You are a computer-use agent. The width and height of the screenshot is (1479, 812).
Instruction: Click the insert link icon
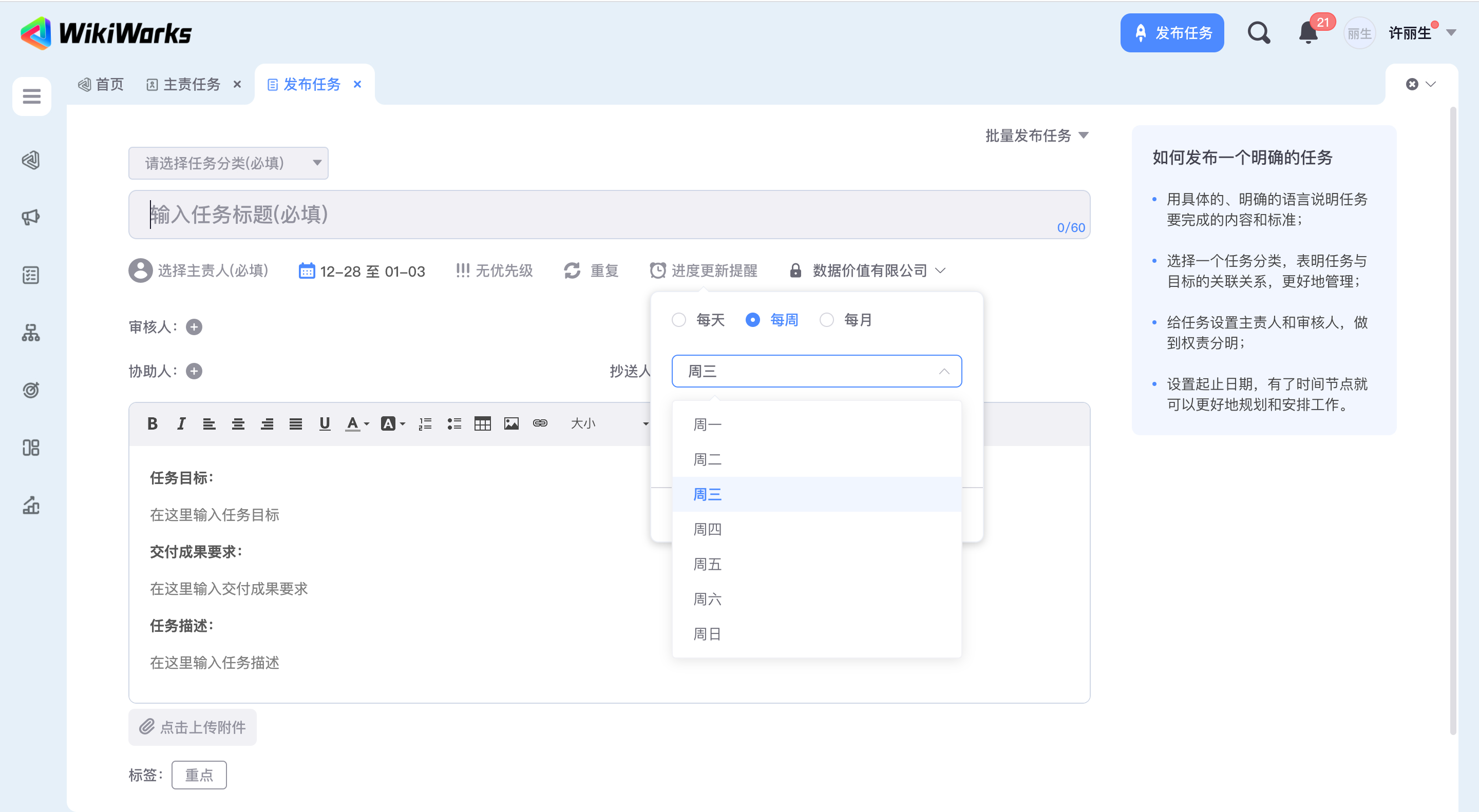tap(540, 423)
